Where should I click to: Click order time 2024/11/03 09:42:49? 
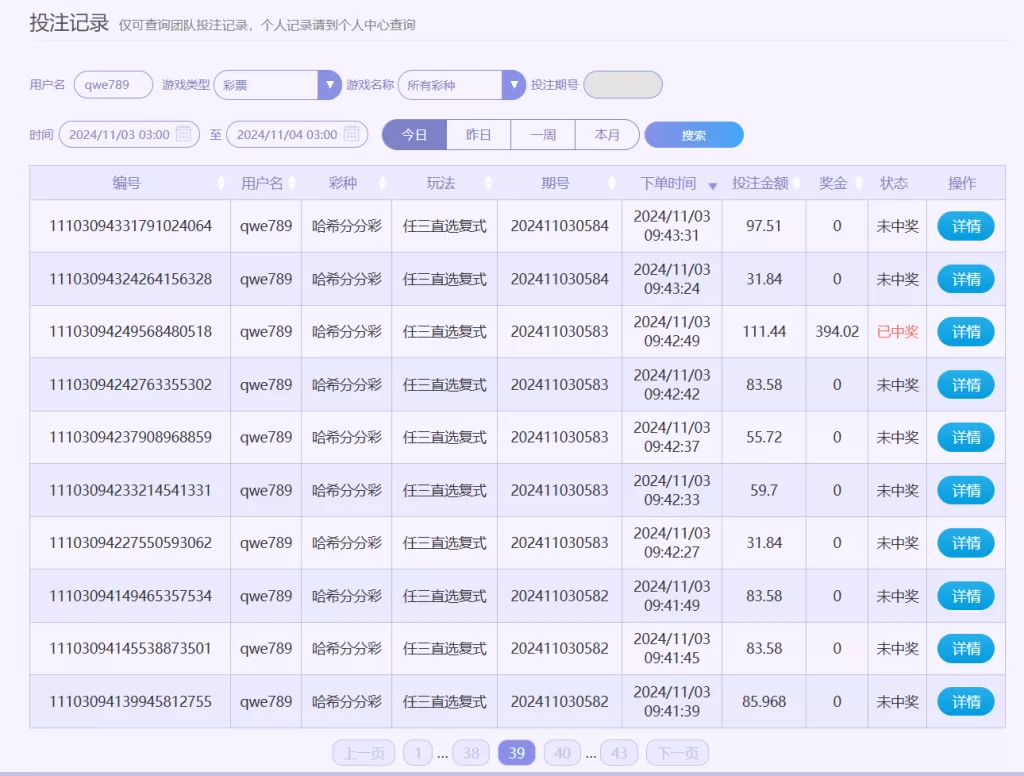[x=672, y=332]
